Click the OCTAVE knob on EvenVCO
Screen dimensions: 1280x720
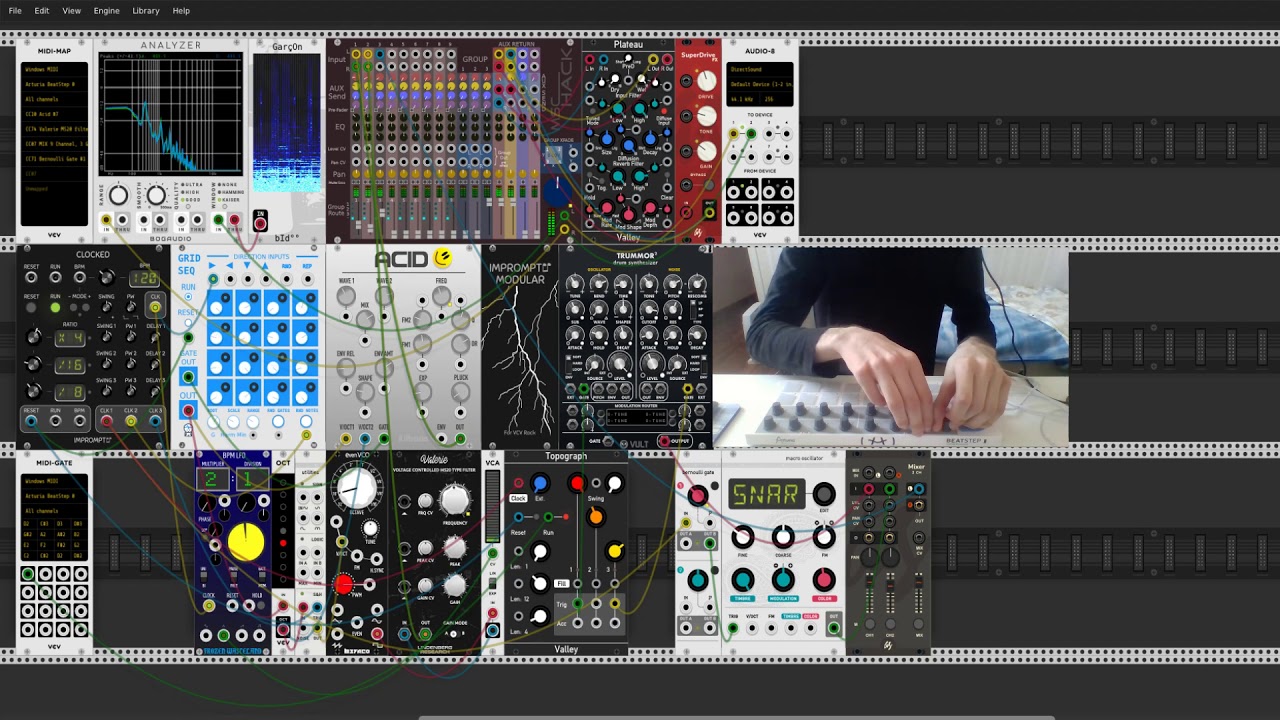tap(356, 490)
